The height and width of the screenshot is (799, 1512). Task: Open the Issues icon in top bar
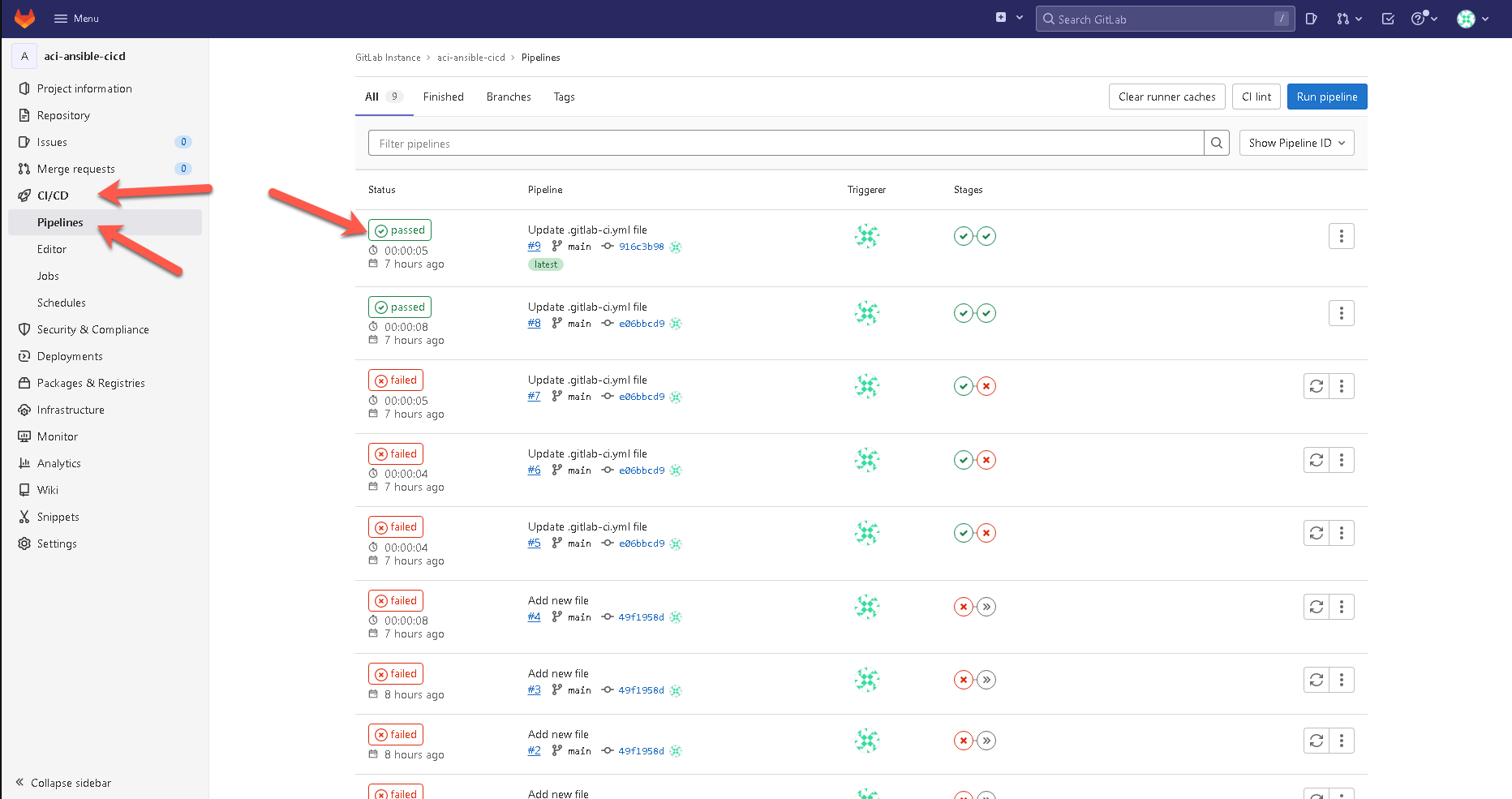[1311, 19]
